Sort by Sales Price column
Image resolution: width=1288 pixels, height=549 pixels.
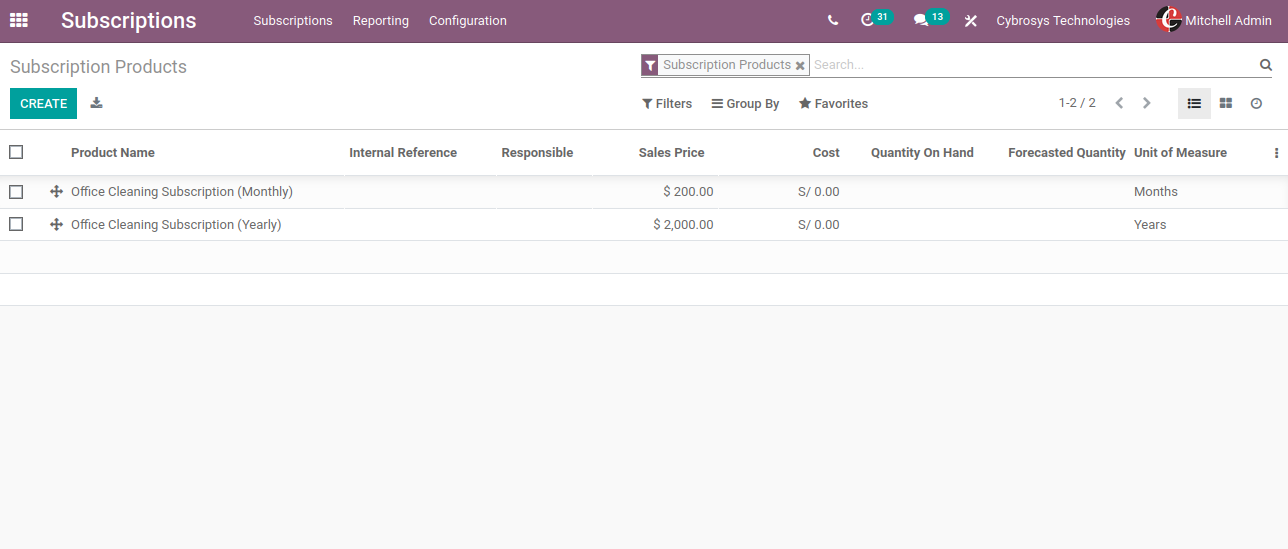coord(672,153)
